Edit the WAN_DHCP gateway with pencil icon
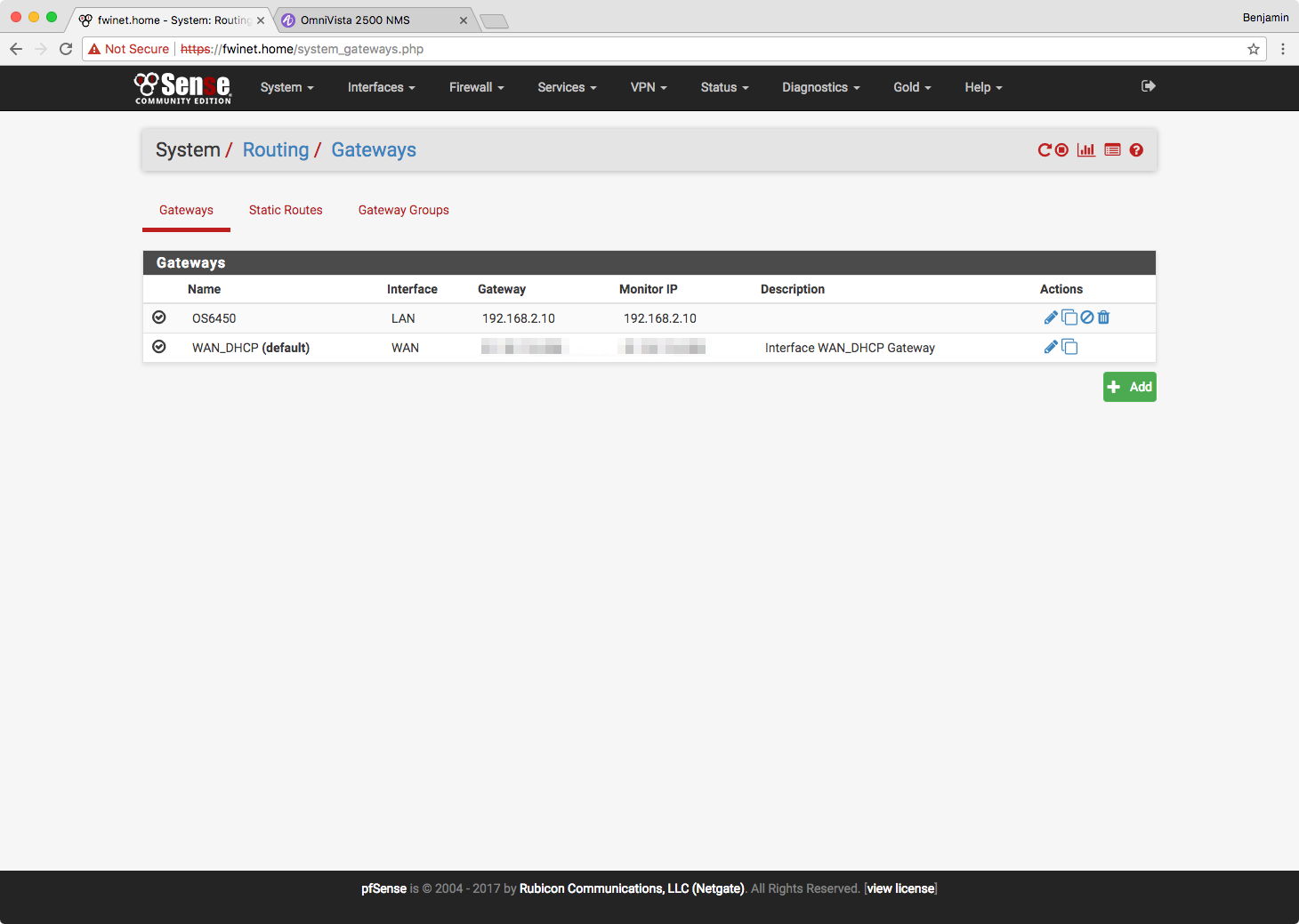 coord(1051,347)
